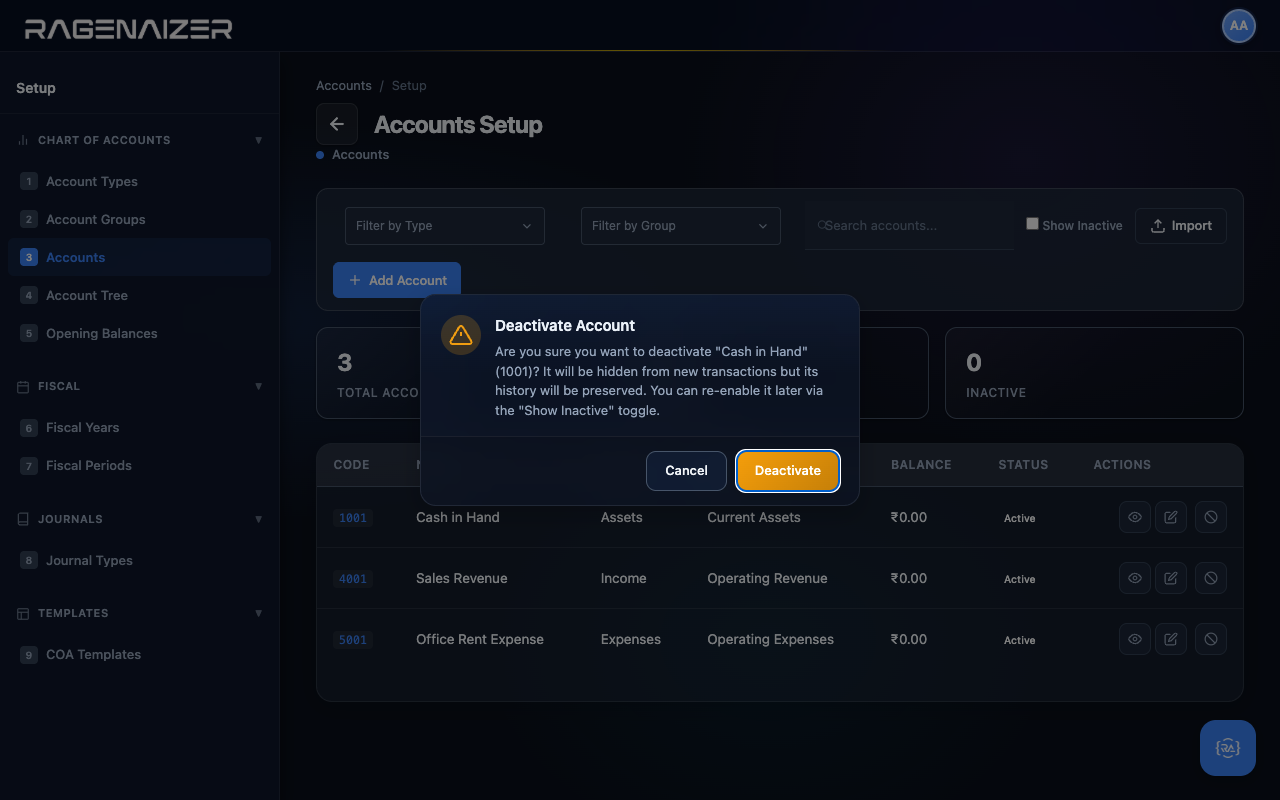
Task: Click the Balance column header
Action: tap(921, 465)
